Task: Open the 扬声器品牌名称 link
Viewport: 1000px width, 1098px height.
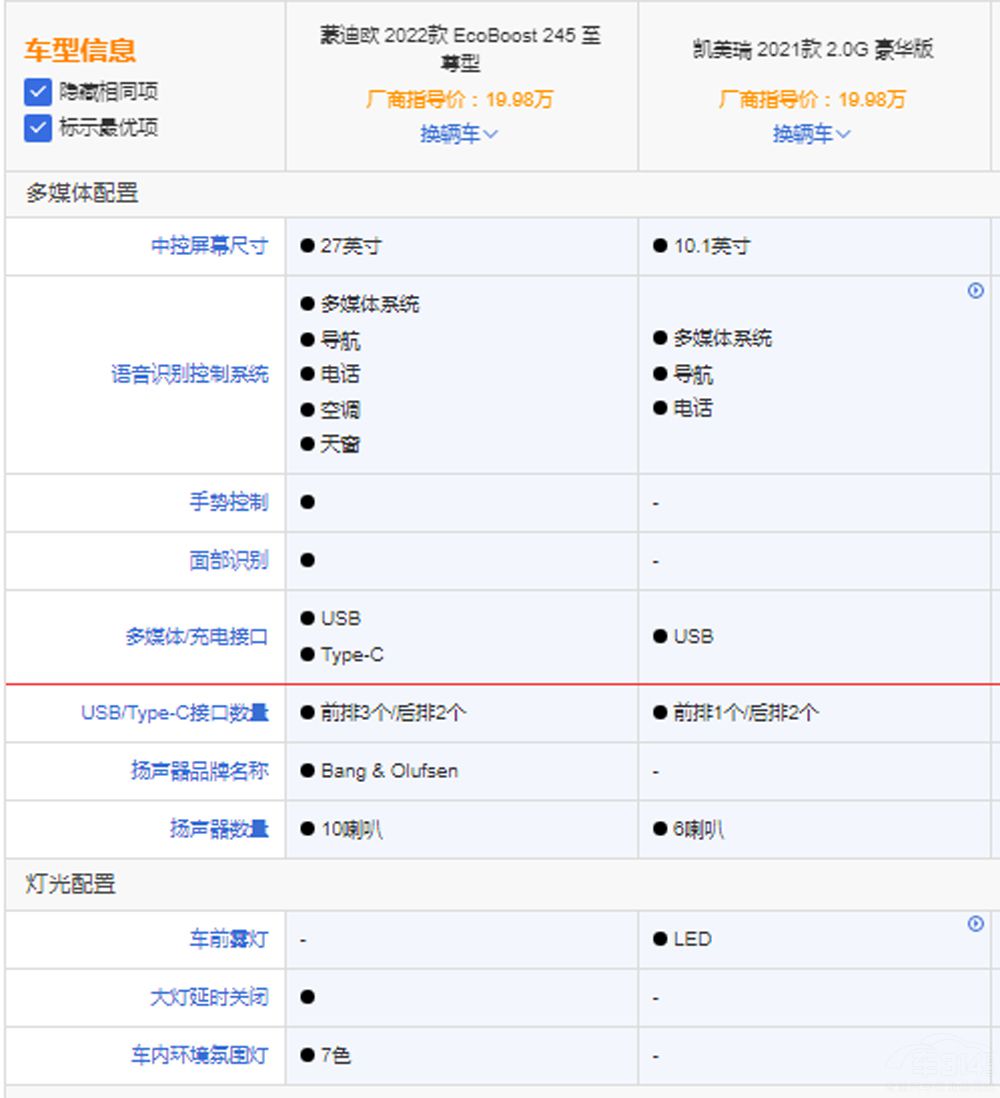Action: pos(199,771)
